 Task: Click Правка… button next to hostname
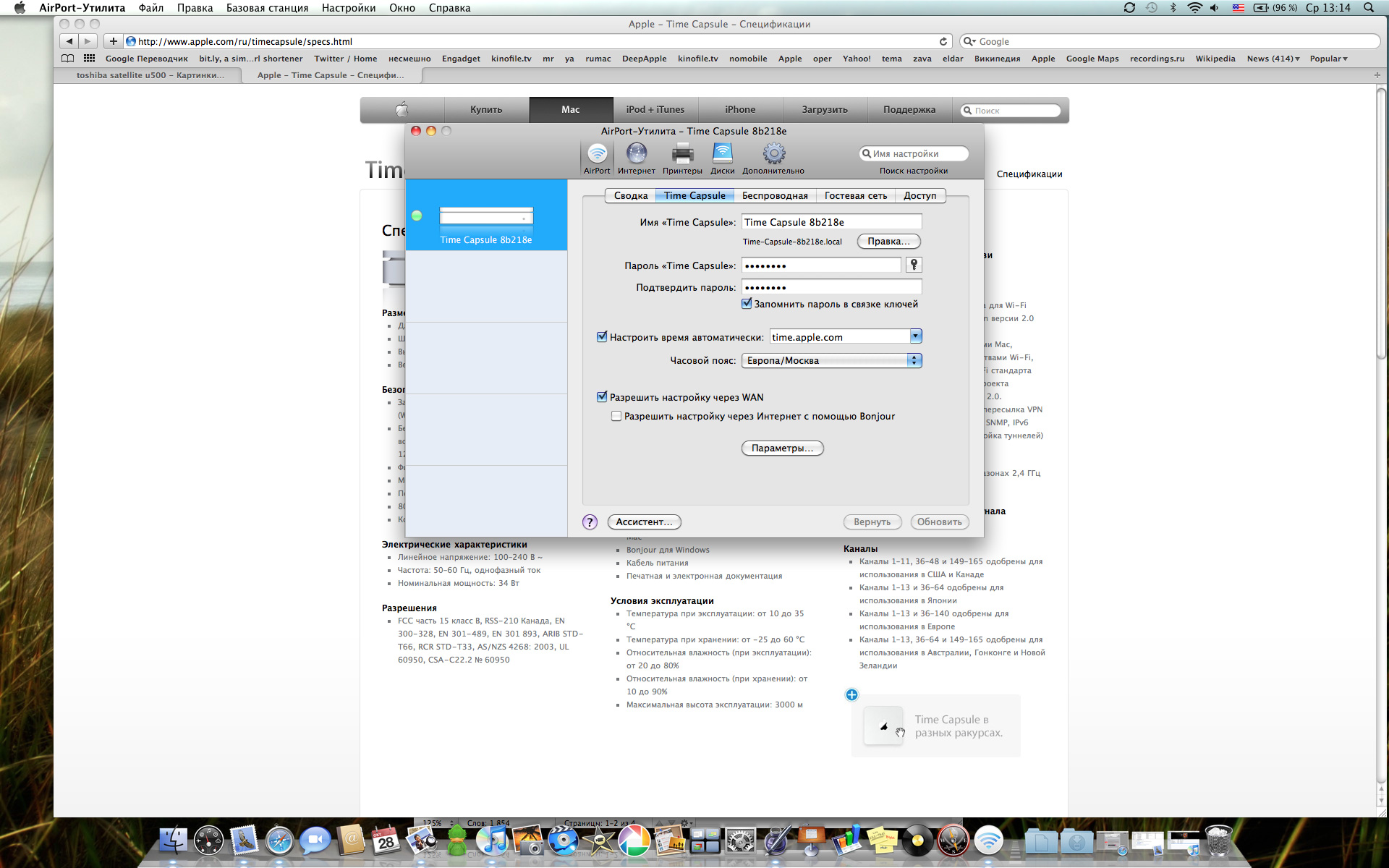(x=888, y=241)
